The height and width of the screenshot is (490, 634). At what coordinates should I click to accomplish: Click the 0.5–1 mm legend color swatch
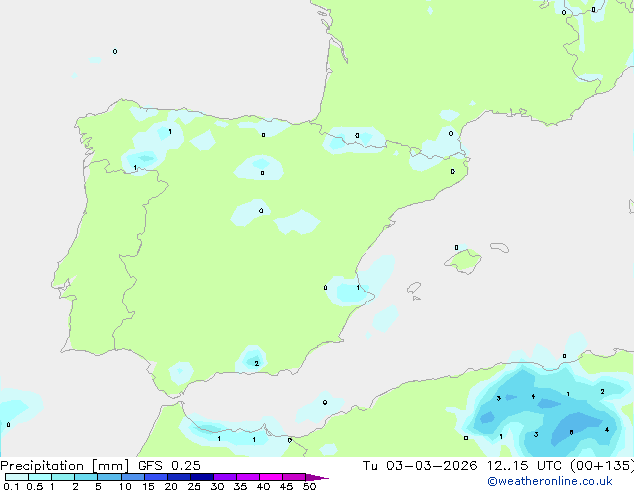40,477
